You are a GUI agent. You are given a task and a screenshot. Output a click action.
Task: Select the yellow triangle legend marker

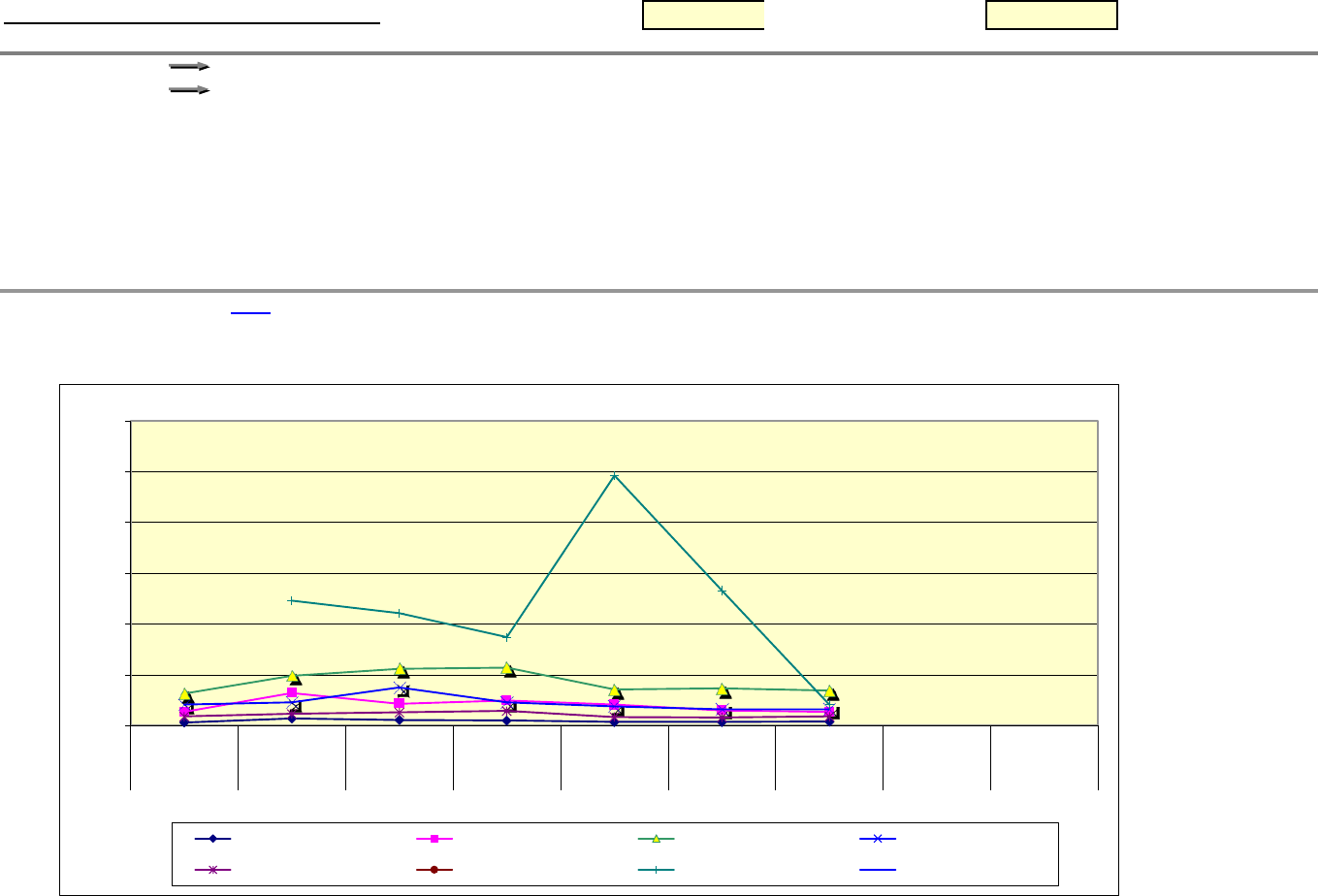click(x=656, y=838)
